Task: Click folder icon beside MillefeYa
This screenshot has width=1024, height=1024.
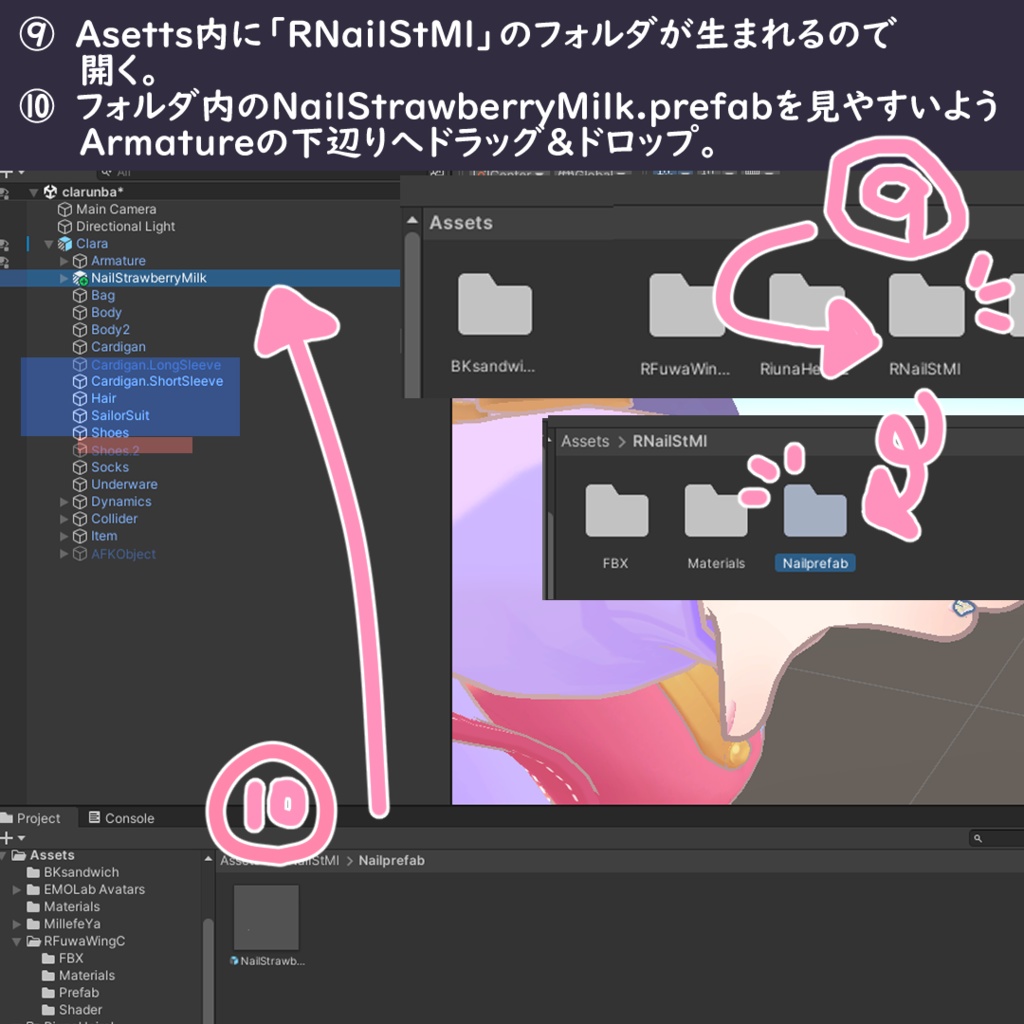Action: (x=33, y=924)
